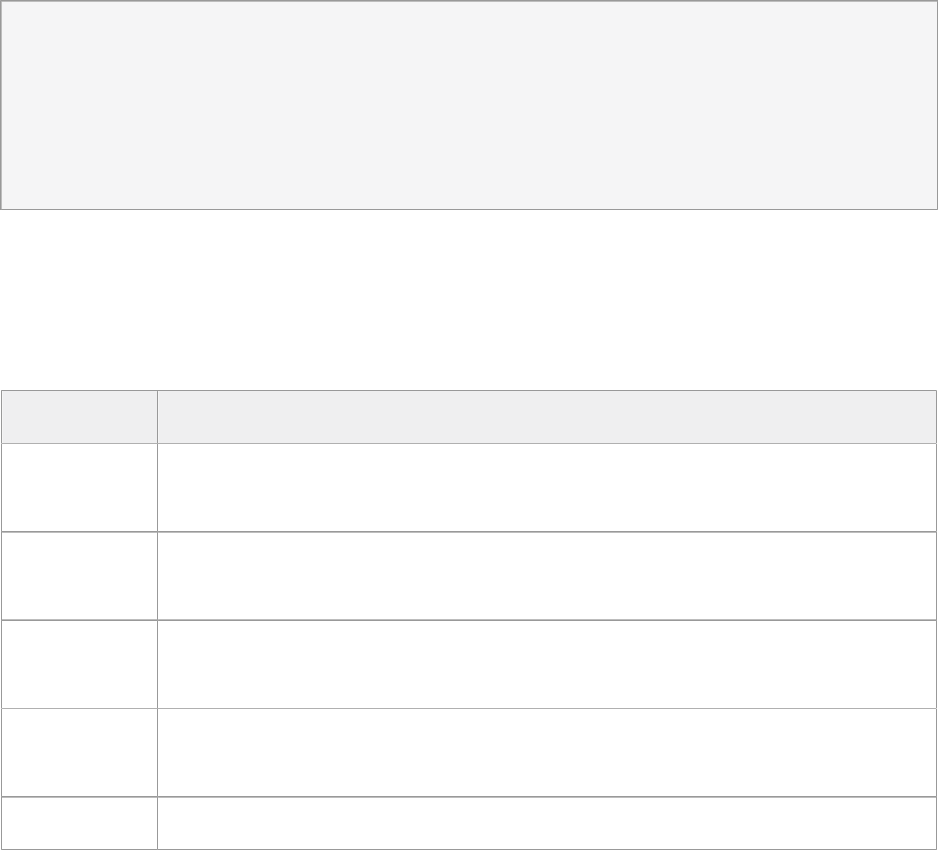Click the second body row's left cell
This screenshot has width=938, height=850.
[x=79, y=575]
